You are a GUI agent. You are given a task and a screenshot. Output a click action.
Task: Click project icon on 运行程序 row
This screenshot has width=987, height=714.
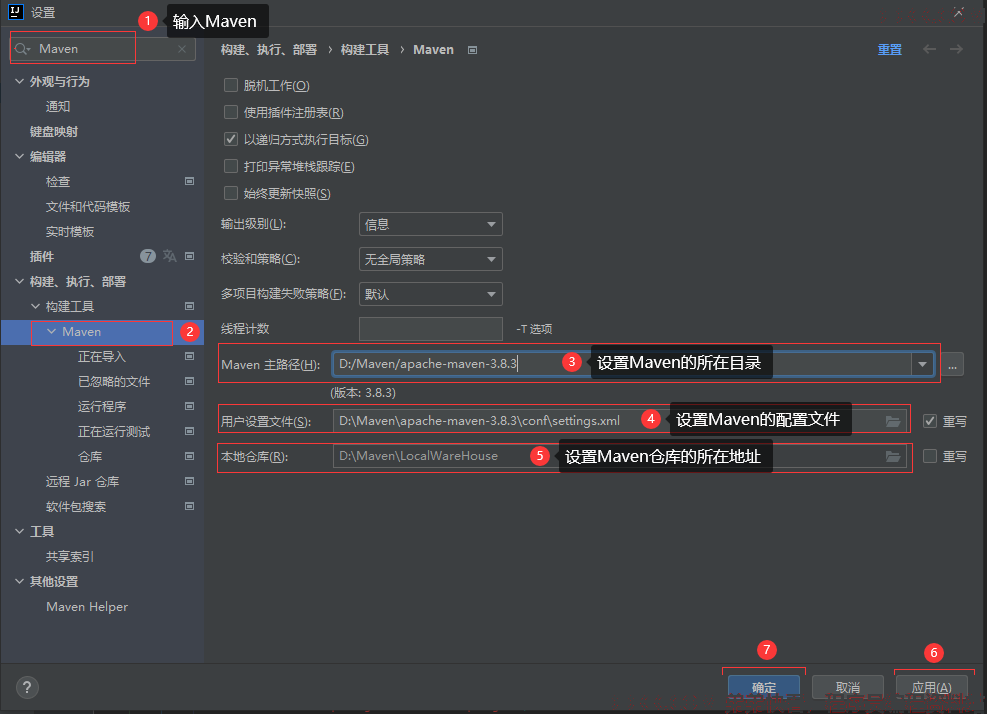pos(189,406)
